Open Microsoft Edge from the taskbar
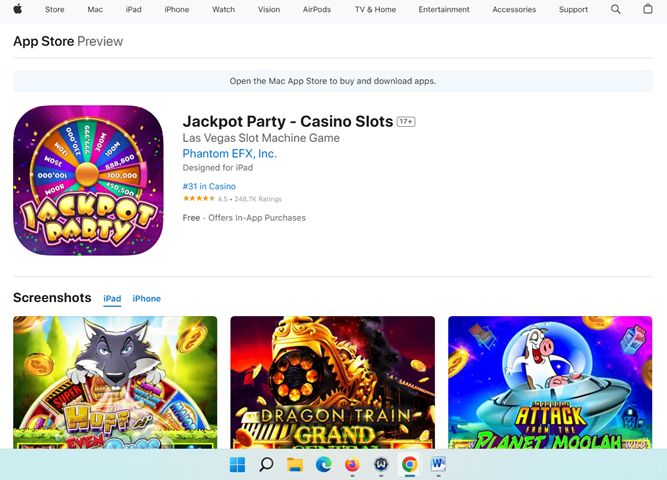Image resolution: width=667 pixels, height=480 pixels. click(x=324, y=464)
